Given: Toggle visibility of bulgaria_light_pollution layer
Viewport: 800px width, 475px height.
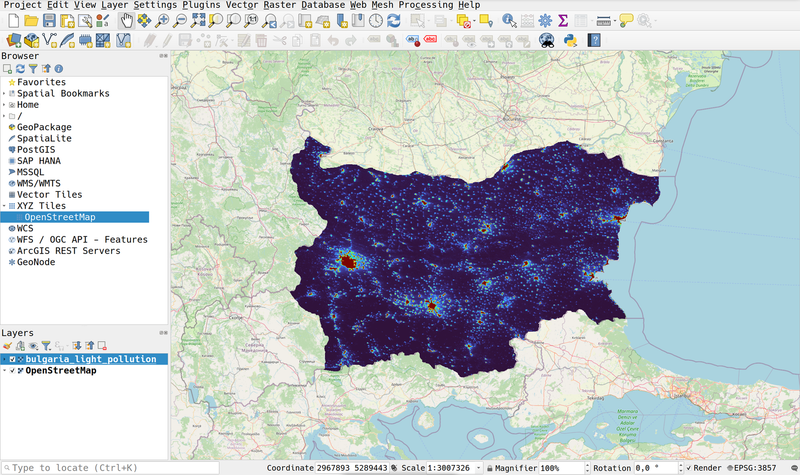Looking at the screenshot, I should (x=12, y=358).
